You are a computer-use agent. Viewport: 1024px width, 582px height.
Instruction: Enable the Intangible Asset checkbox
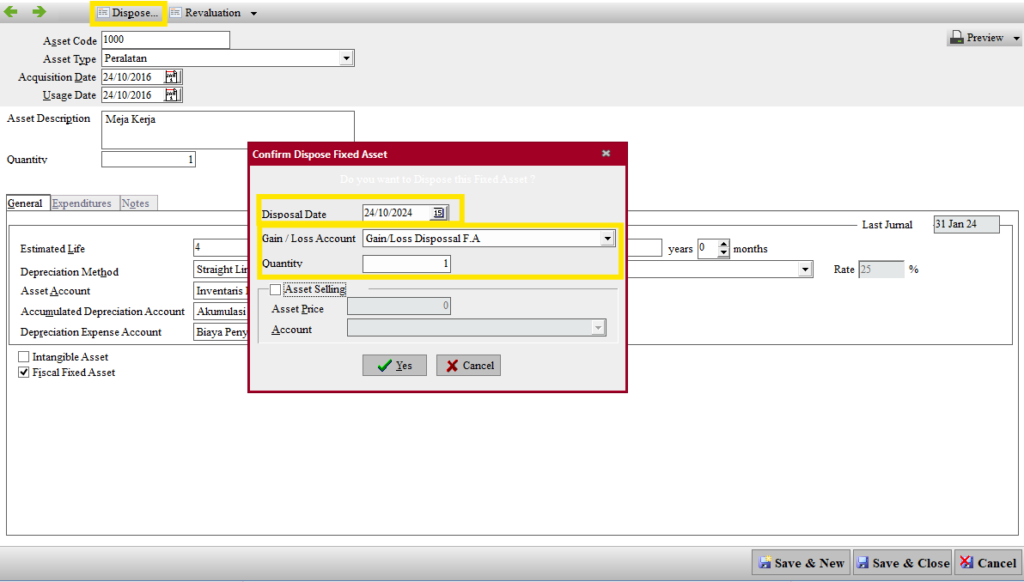(24, 357)
